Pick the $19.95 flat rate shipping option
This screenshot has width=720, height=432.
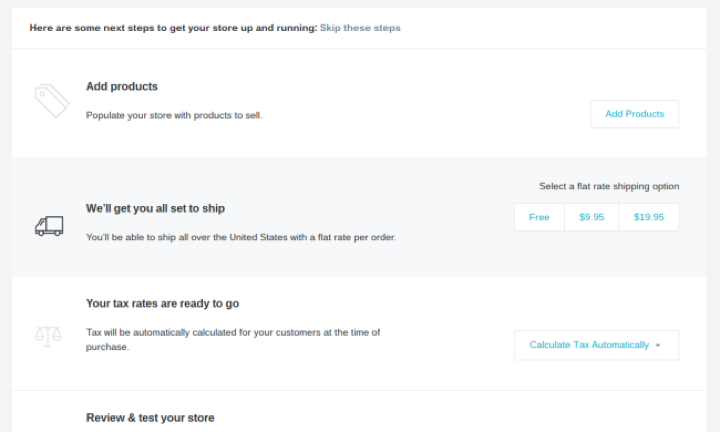pos(648,217)
